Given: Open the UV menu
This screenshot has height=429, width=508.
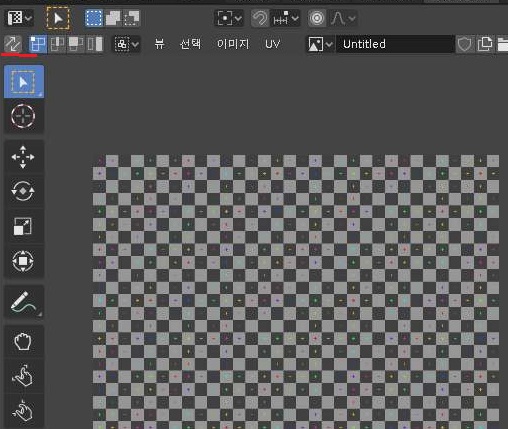Looking at the screenshot, I should point(273,44).
